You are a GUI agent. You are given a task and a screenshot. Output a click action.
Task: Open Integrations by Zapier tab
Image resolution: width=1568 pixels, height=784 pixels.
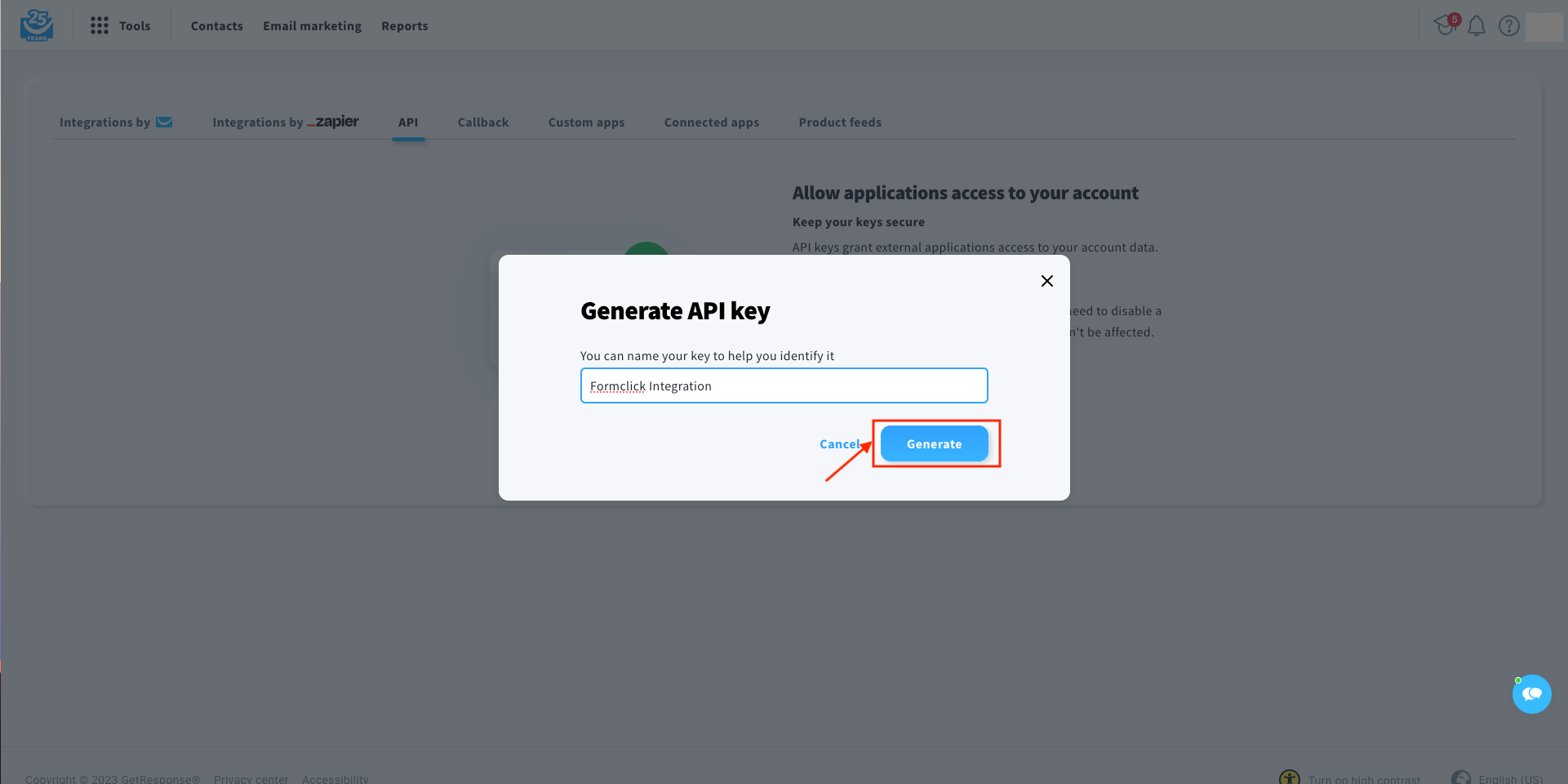pos(286,122)
